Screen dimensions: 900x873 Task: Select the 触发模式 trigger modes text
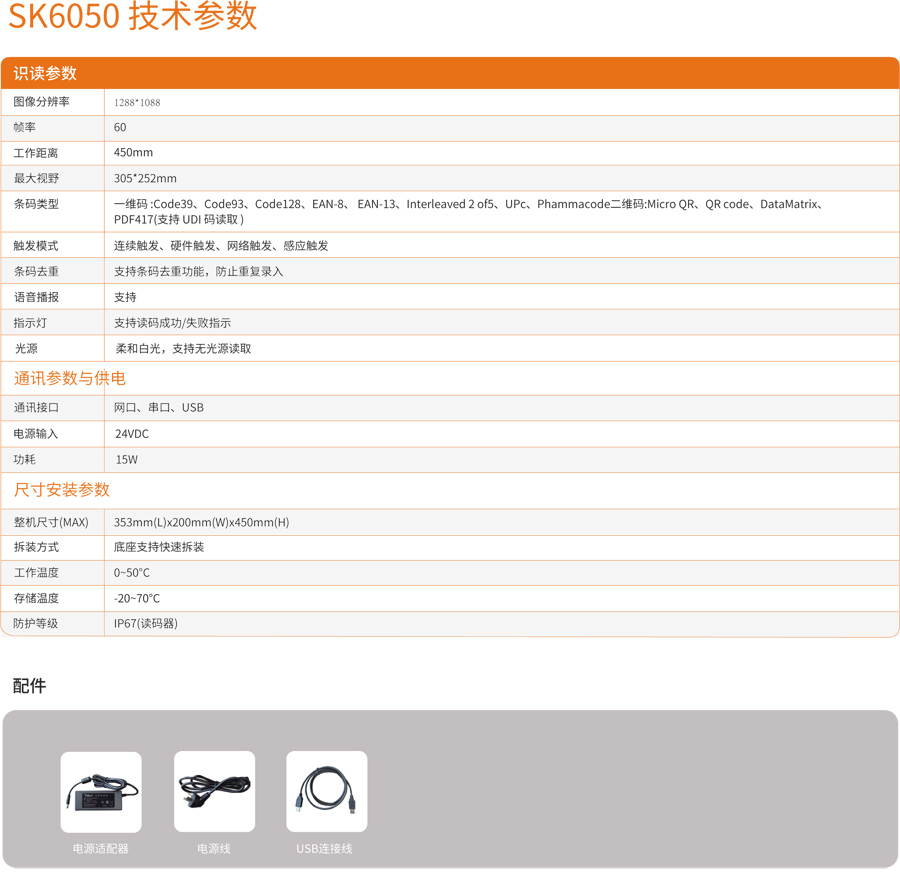[x=221, y=245]
